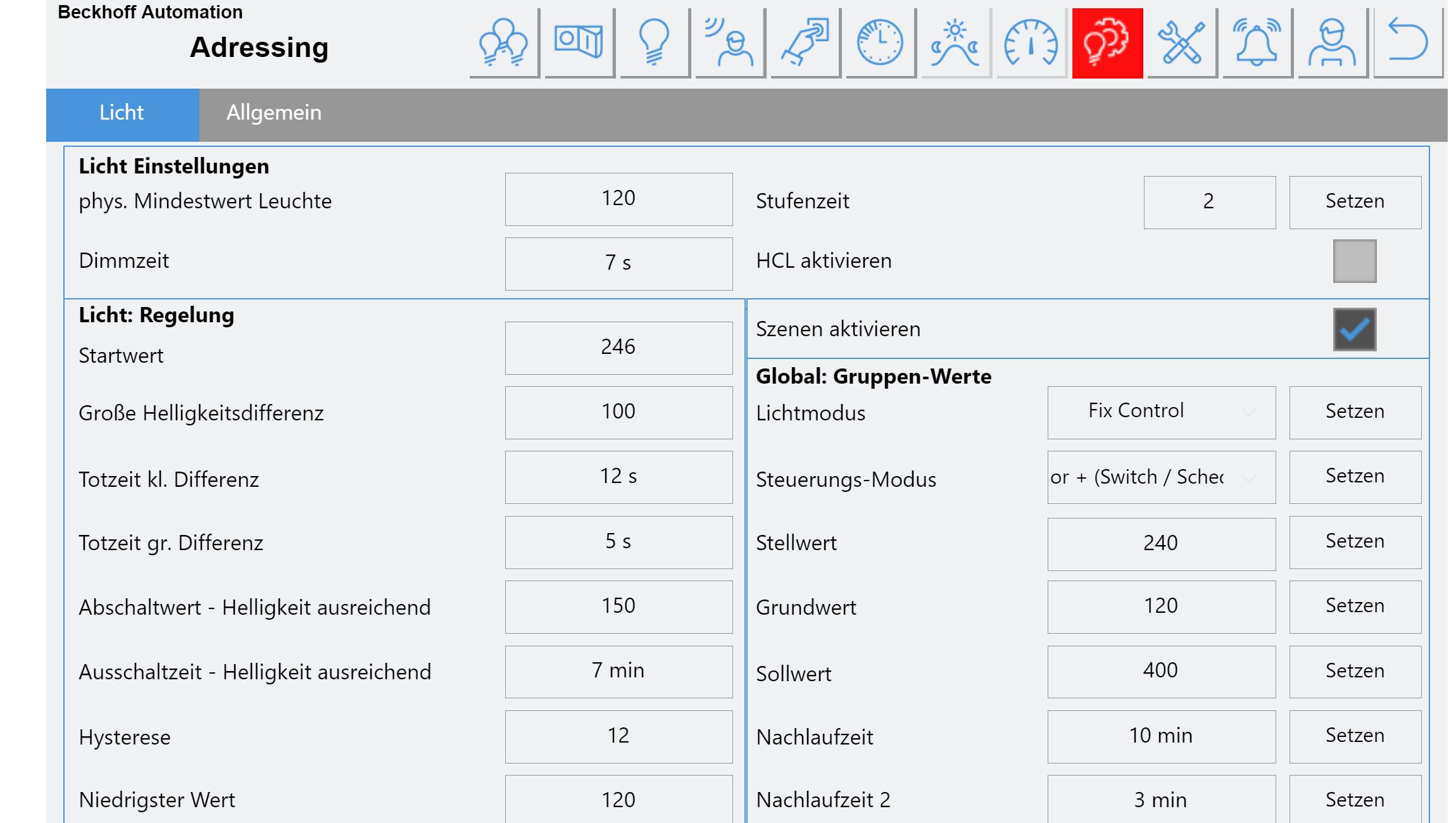Click the Beckhoff Automation label

pos(150,12)
